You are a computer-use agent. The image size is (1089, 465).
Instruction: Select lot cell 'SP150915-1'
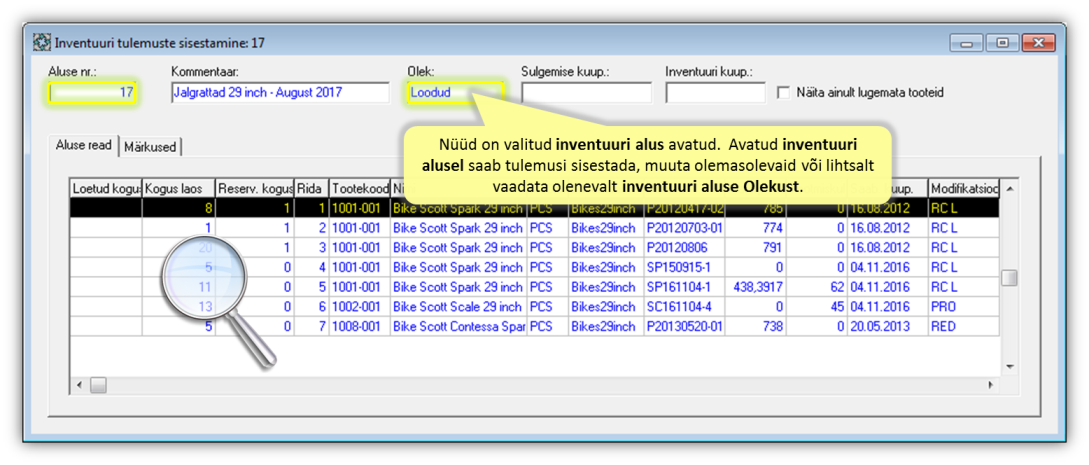coord(684,267)
